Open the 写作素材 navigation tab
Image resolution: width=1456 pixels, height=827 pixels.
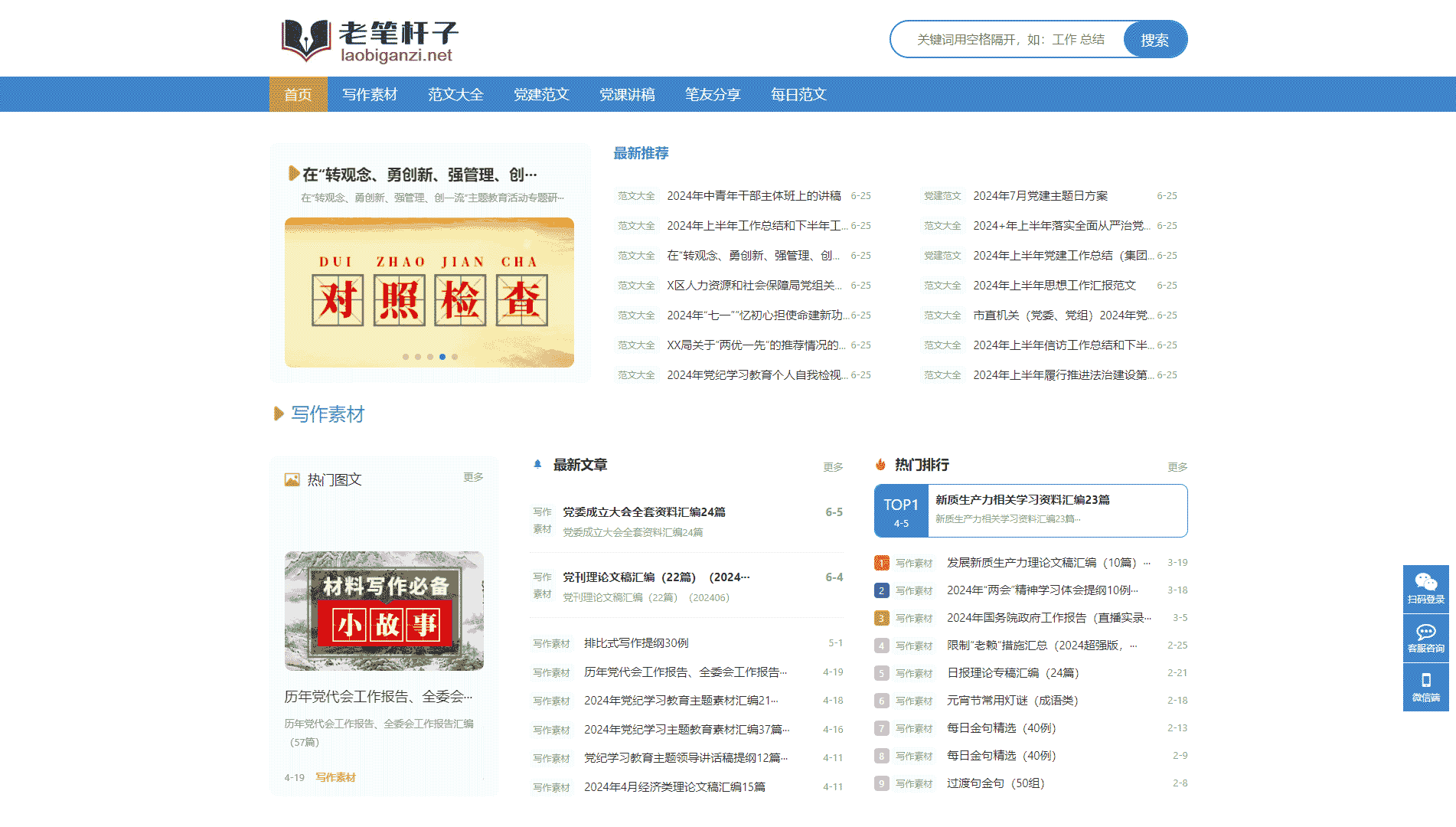370,94
